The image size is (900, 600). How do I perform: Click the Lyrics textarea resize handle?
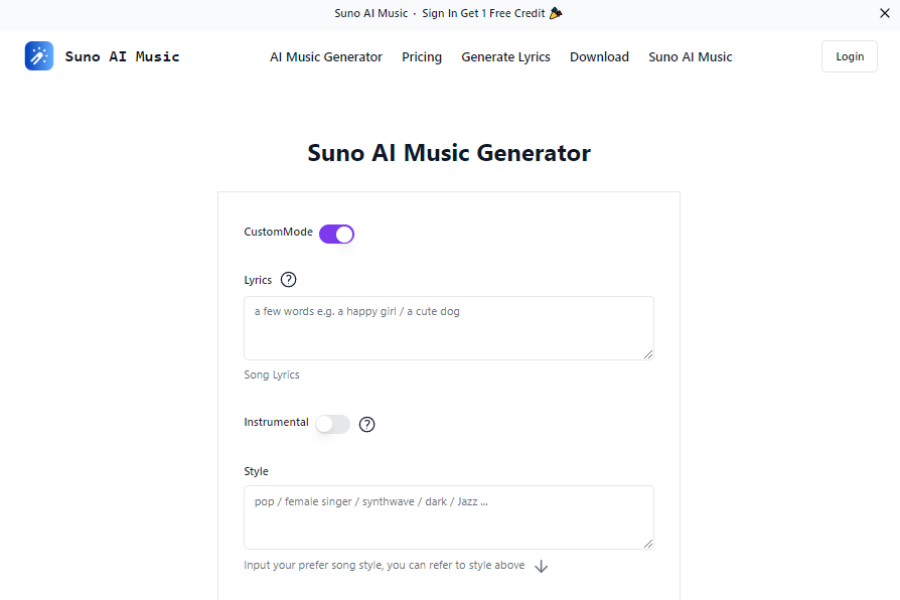click(x=649, y=356)
